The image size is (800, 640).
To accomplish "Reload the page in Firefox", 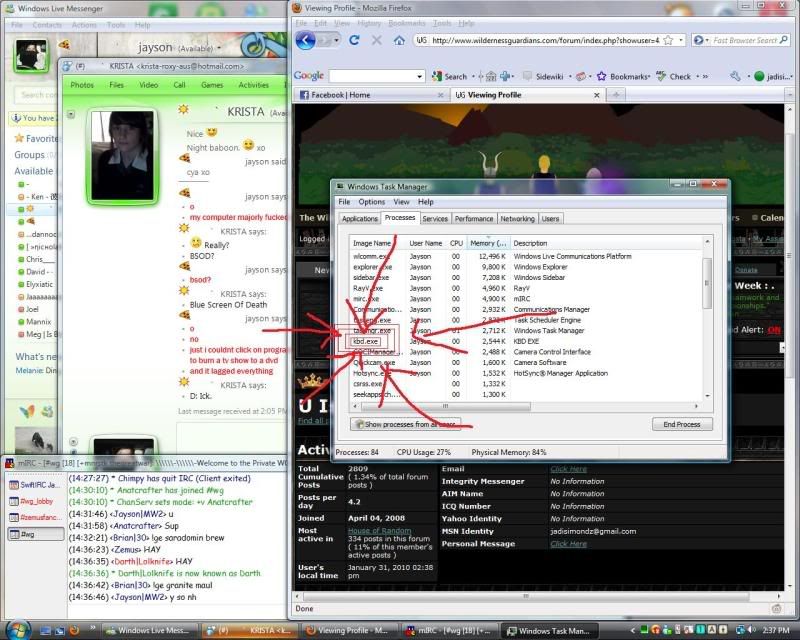I will pyautogui.click(x=354, y=40).
